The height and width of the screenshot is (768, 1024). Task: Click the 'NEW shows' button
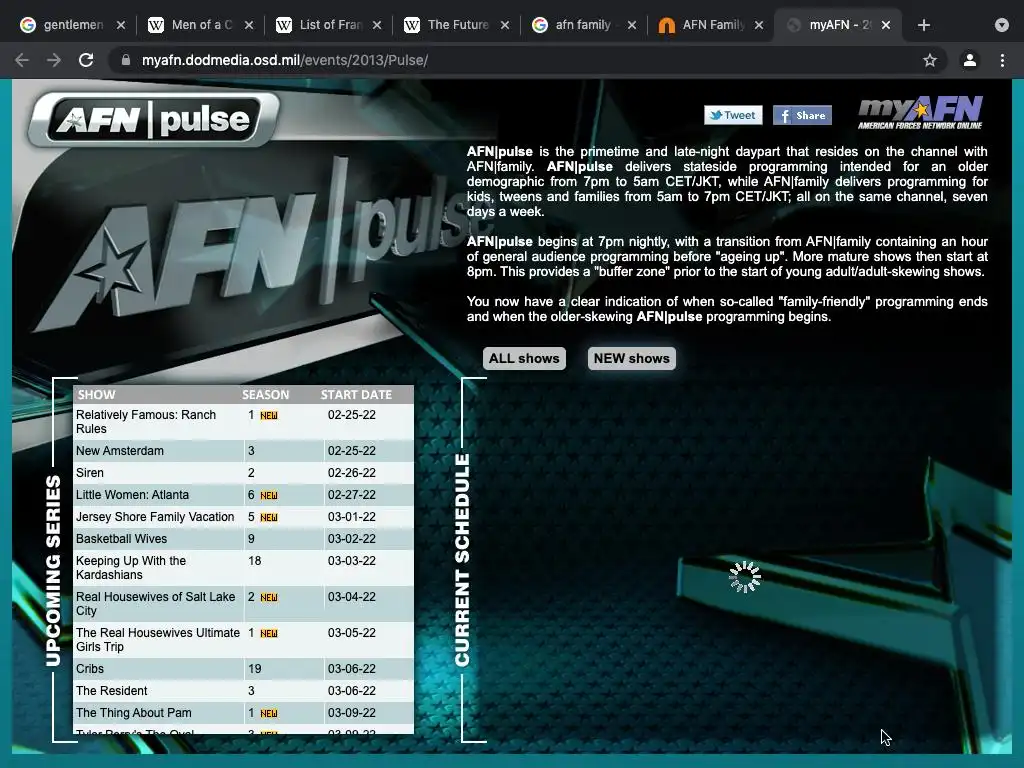632,358
